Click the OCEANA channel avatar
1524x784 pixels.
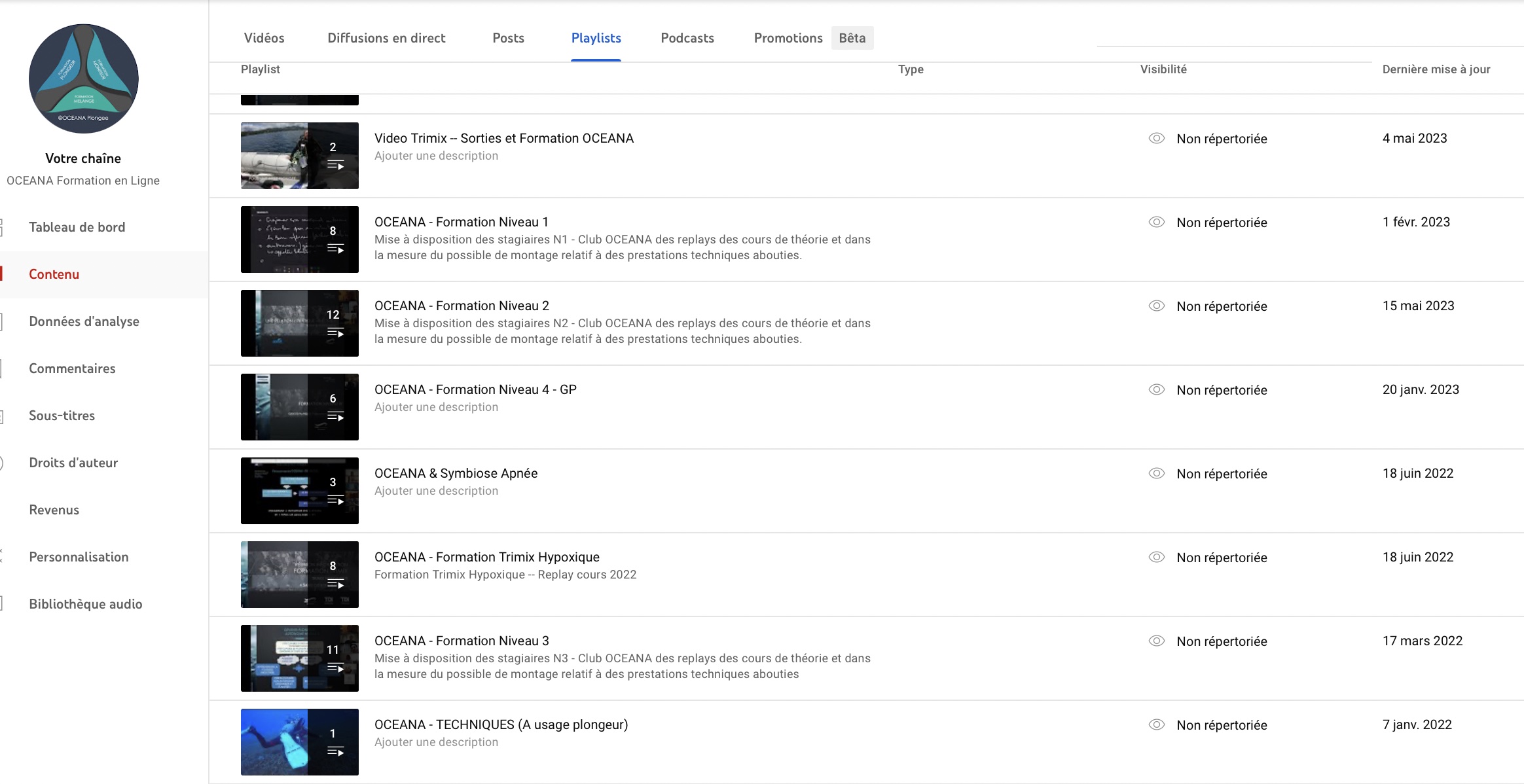pos(84,79)
